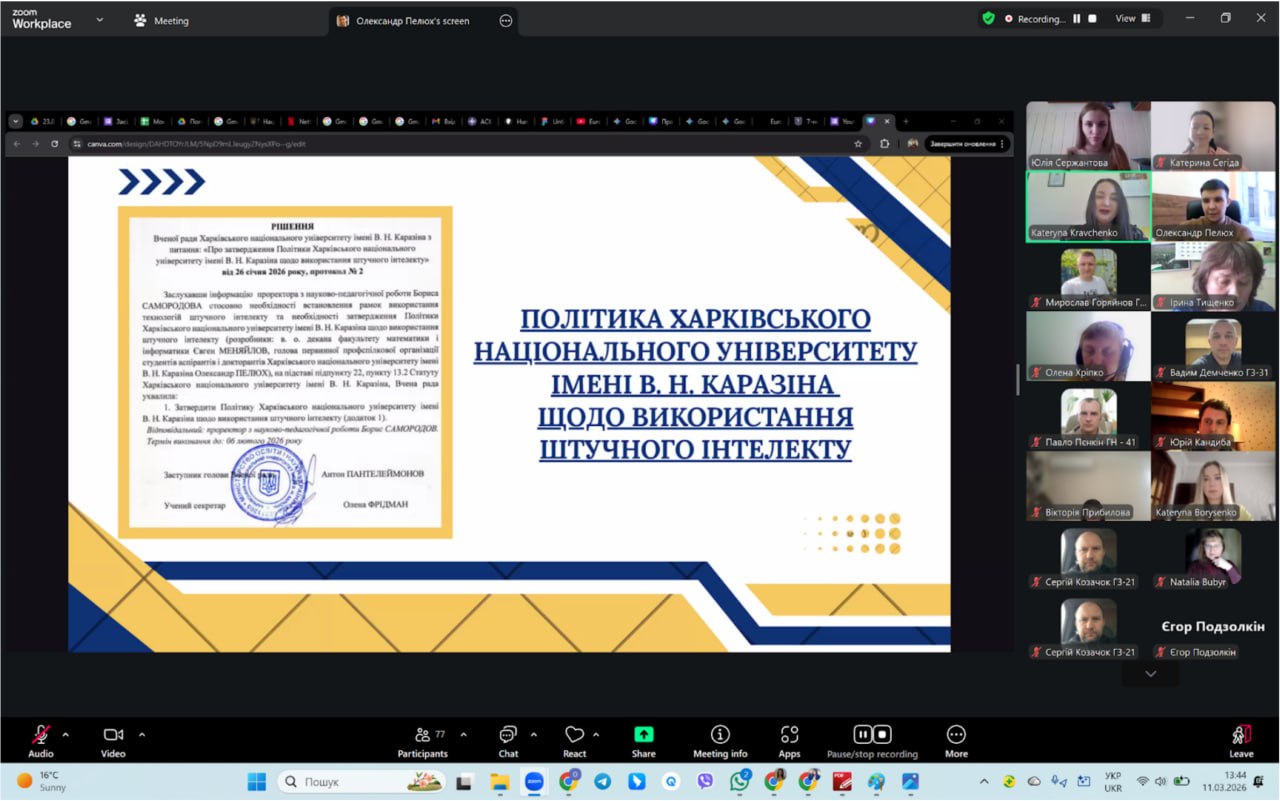Expand video options arrow next to Video

[x=142, y=734]
